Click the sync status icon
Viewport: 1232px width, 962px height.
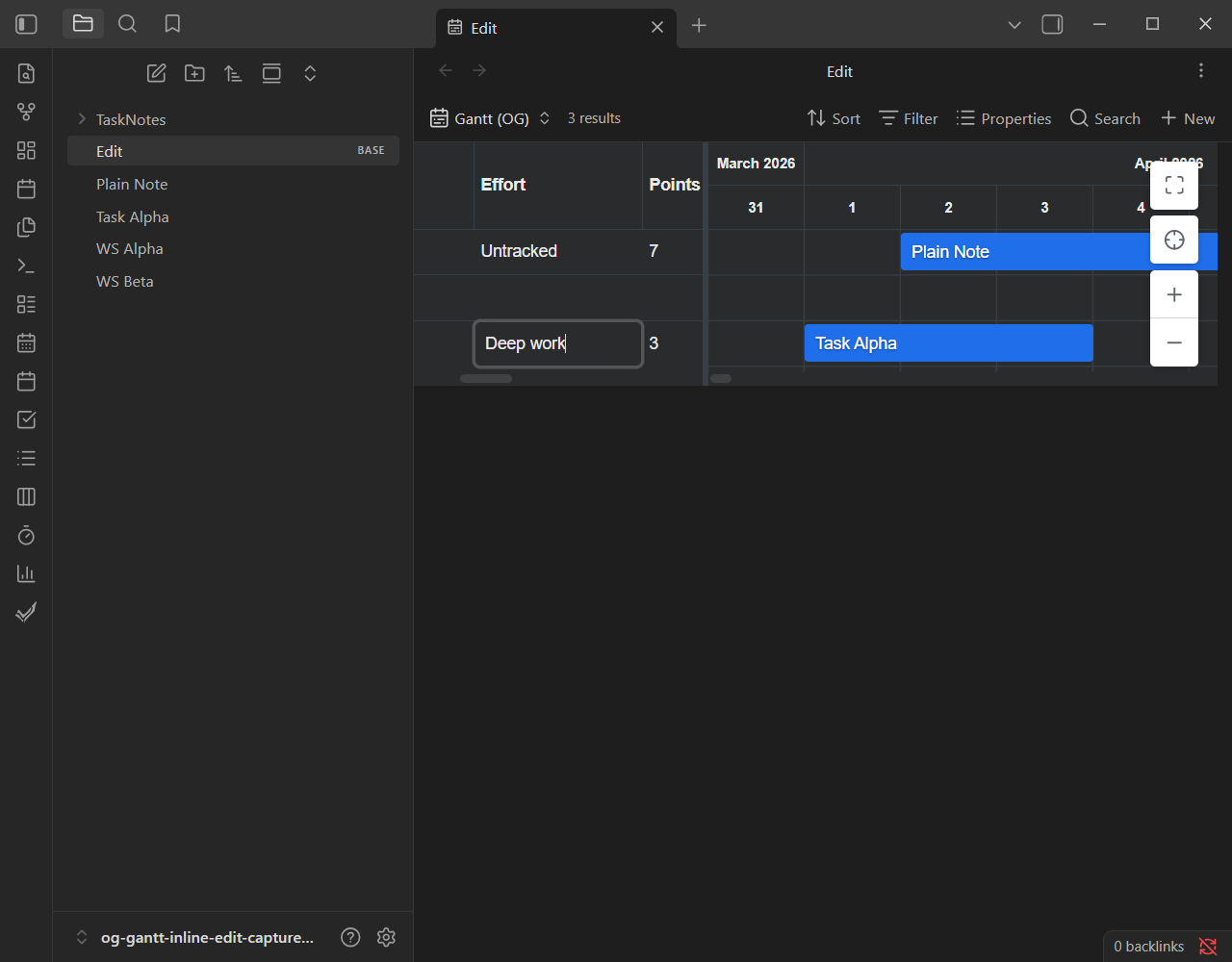tap(1208, 947)
